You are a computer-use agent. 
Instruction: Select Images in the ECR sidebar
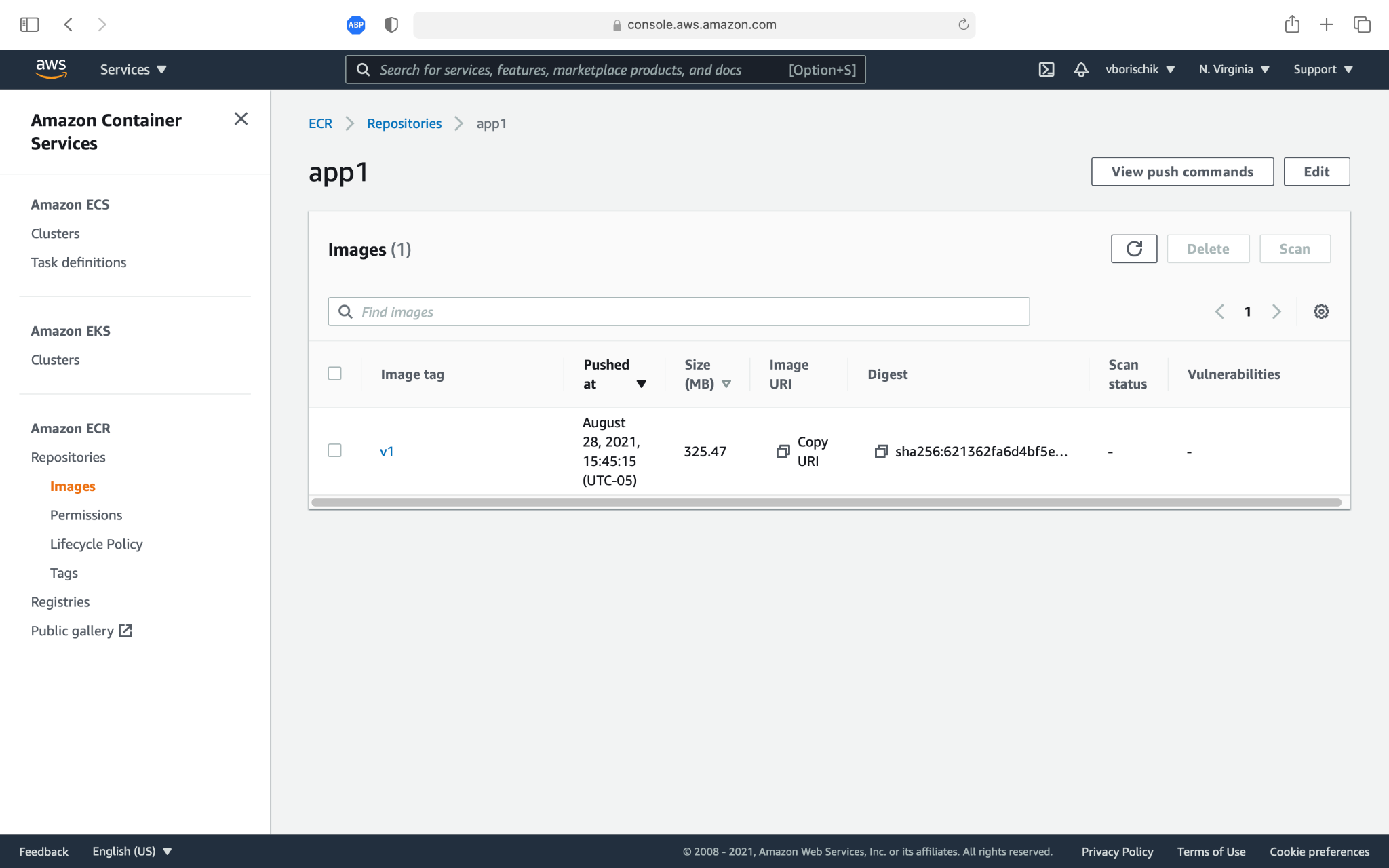point(73,486)
